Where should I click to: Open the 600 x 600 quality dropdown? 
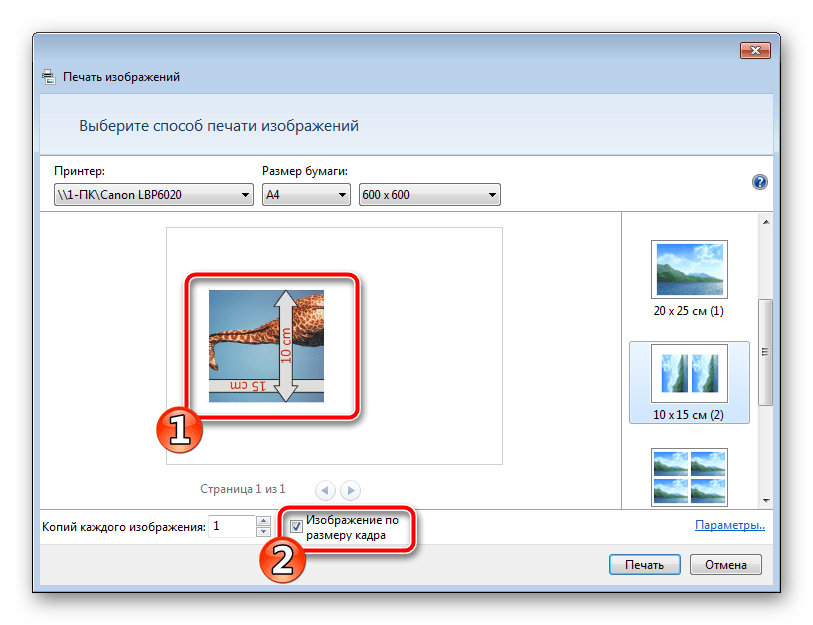429,195
